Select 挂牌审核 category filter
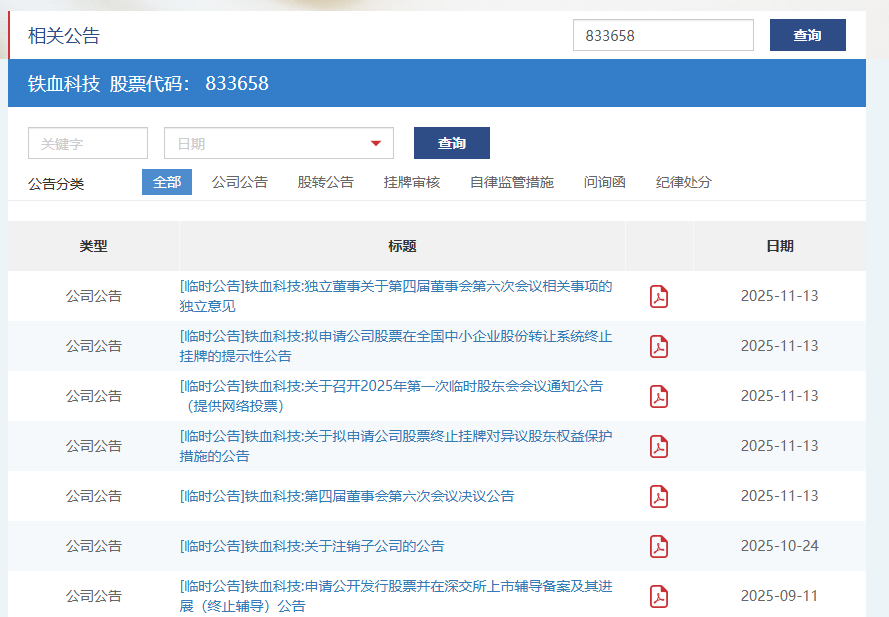Viewport: 889px width, 617px height. (x=411, y=182)
